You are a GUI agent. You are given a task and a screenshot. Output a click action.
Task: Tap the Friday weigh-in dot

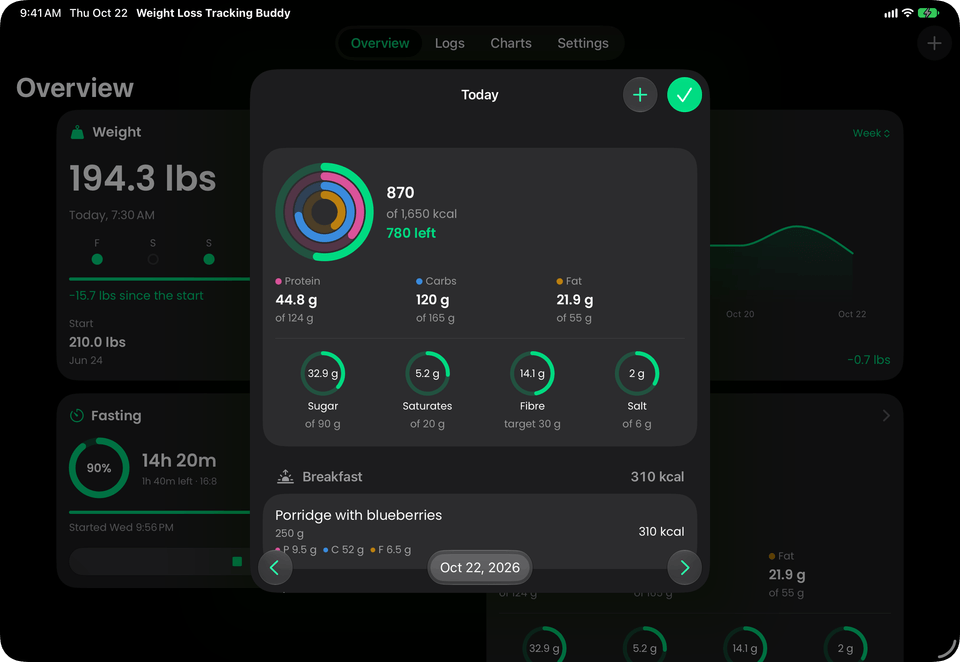coord(97,260)
